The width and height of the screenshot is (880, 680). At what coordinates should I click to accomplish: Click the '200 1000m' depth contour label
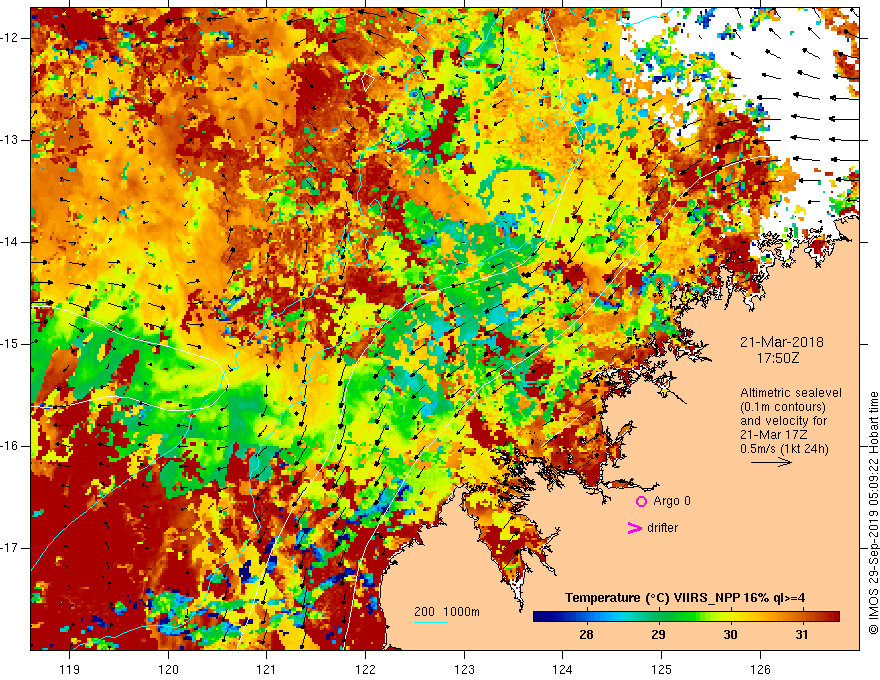tap(447, 612)
